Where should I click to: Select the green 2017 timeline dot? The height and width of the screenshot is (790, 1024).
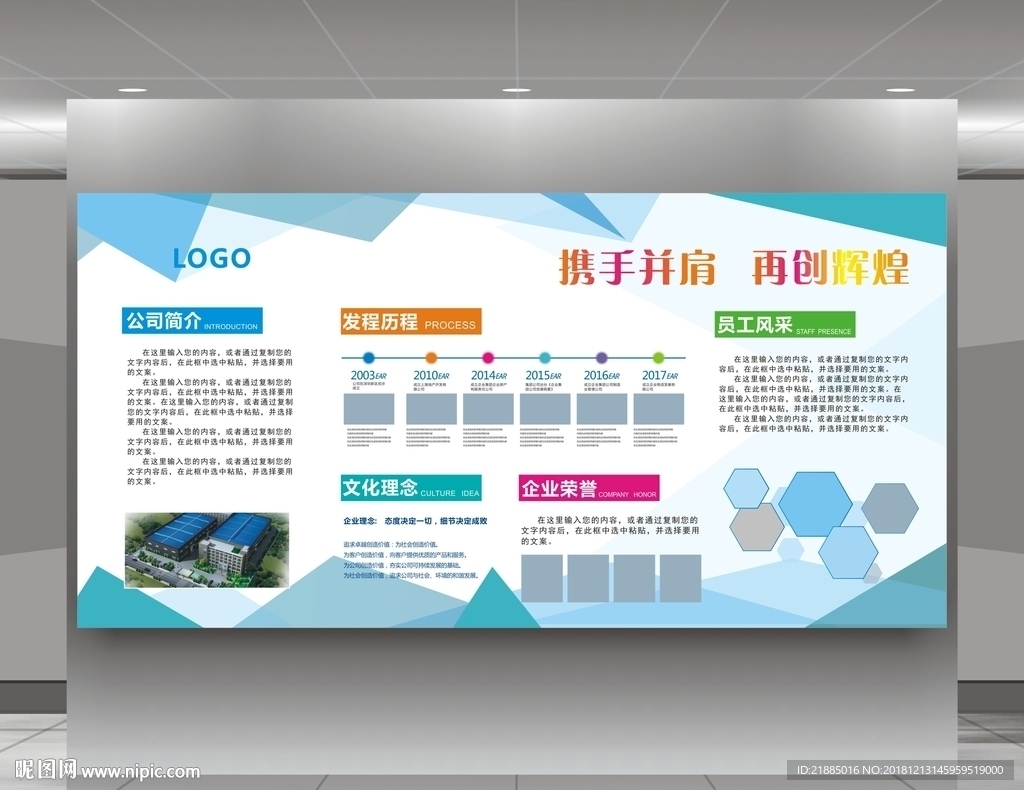pyautogui.click(x=658, y=358)
